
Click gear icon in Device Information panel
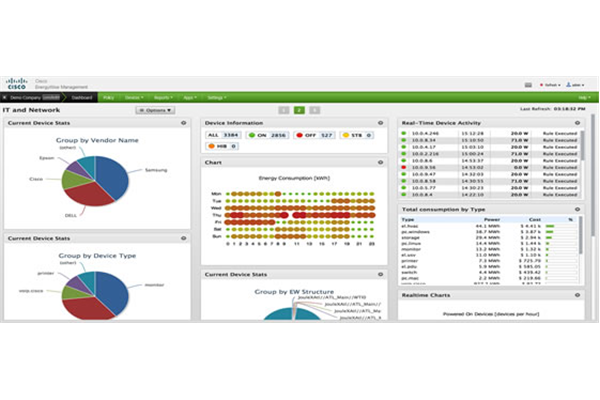pyautogui.click(x=380, y=123)
